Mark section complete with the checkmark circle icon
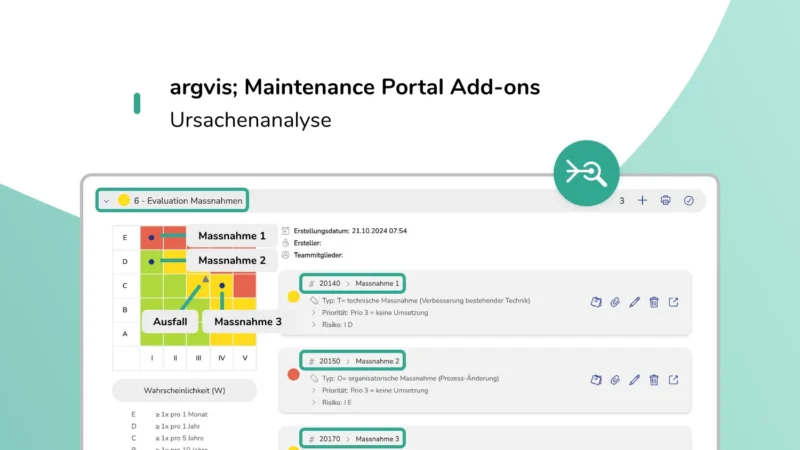This screenshot has height=450, width=800. [689, 201]
